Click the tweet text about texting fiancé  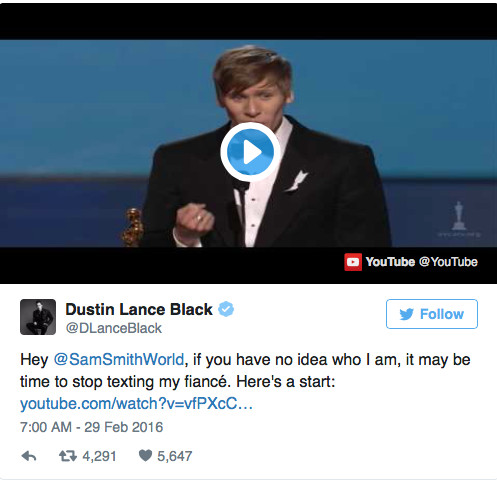pos(245,371)
